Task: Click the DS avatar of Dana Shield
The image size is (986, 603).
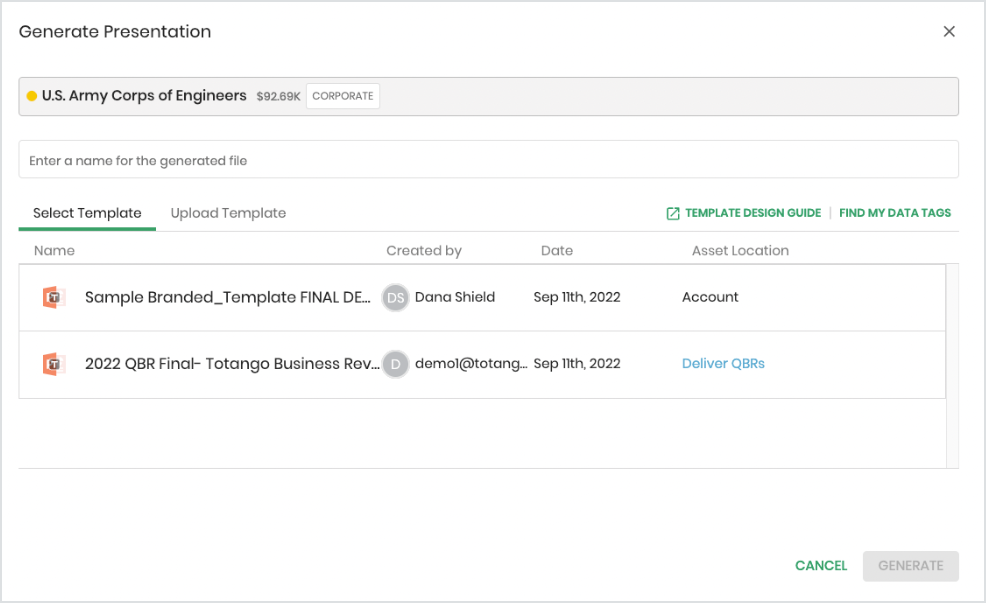Action: point(396,297)
